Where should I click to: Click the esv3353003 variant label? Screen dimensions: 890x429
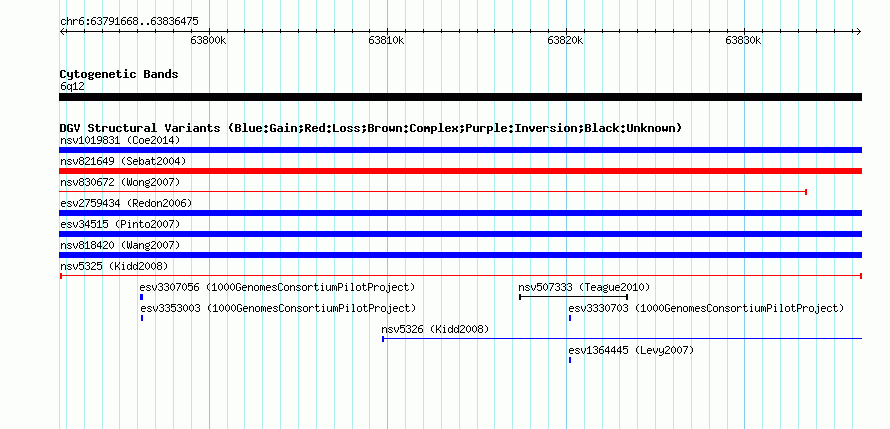coord(278,308)
